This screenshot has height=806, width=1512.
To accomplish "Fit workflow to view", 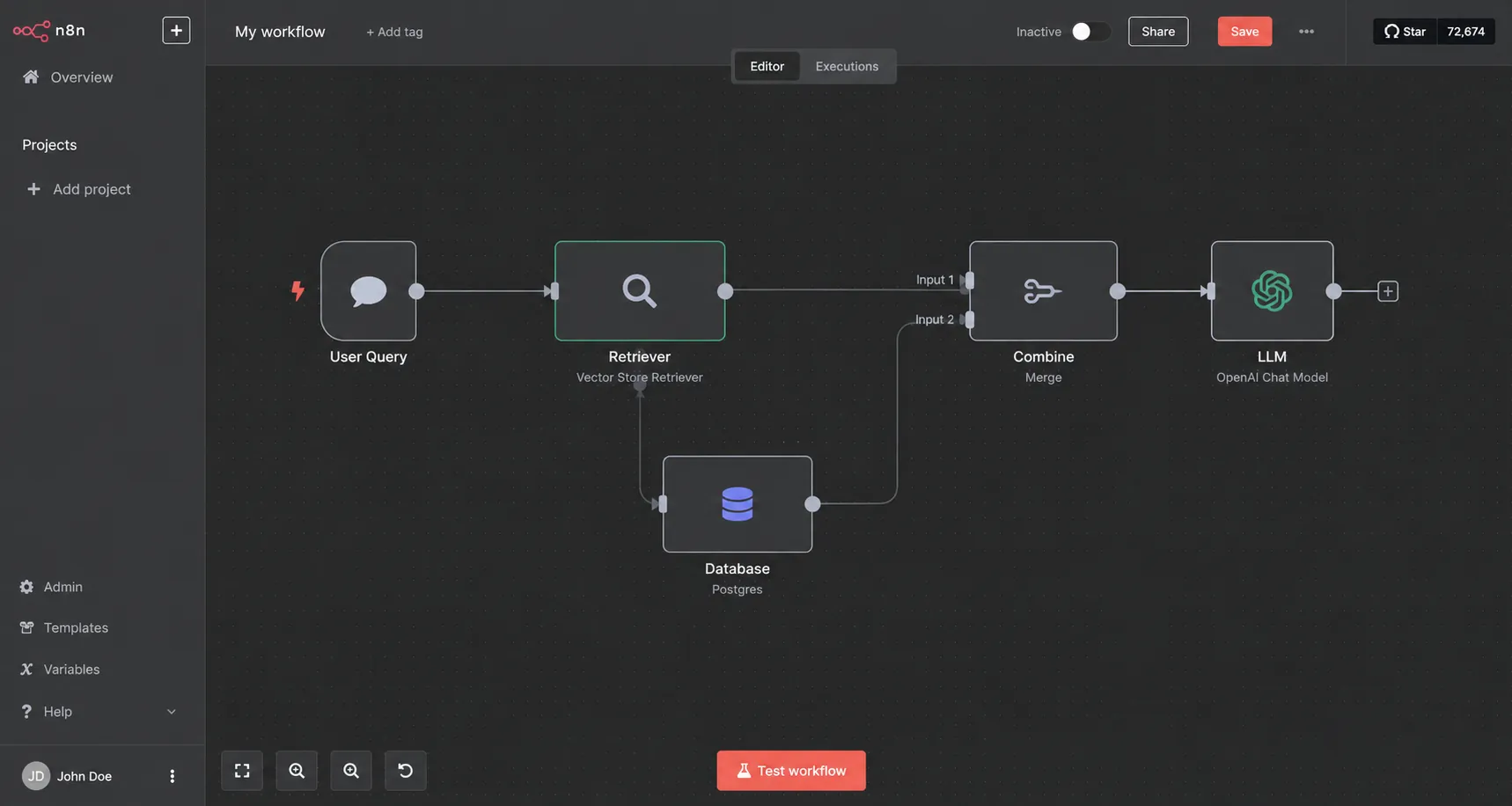I will point(242,771).
